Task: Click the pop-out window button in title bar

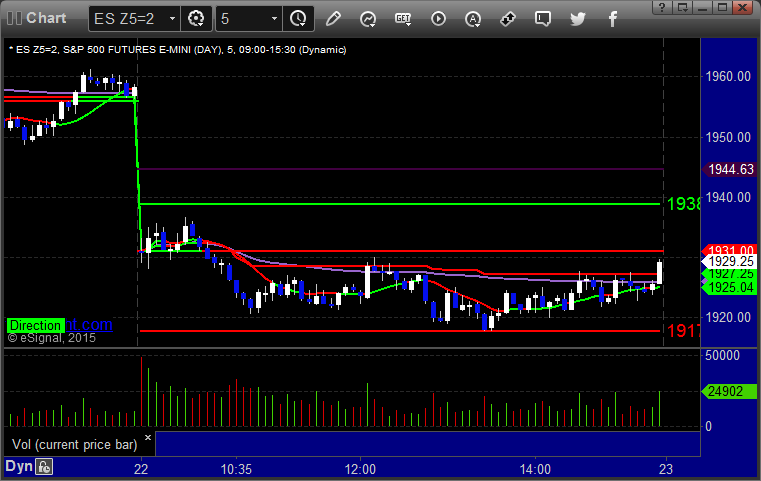Action: pyautogui.click(x=682, y=7)
